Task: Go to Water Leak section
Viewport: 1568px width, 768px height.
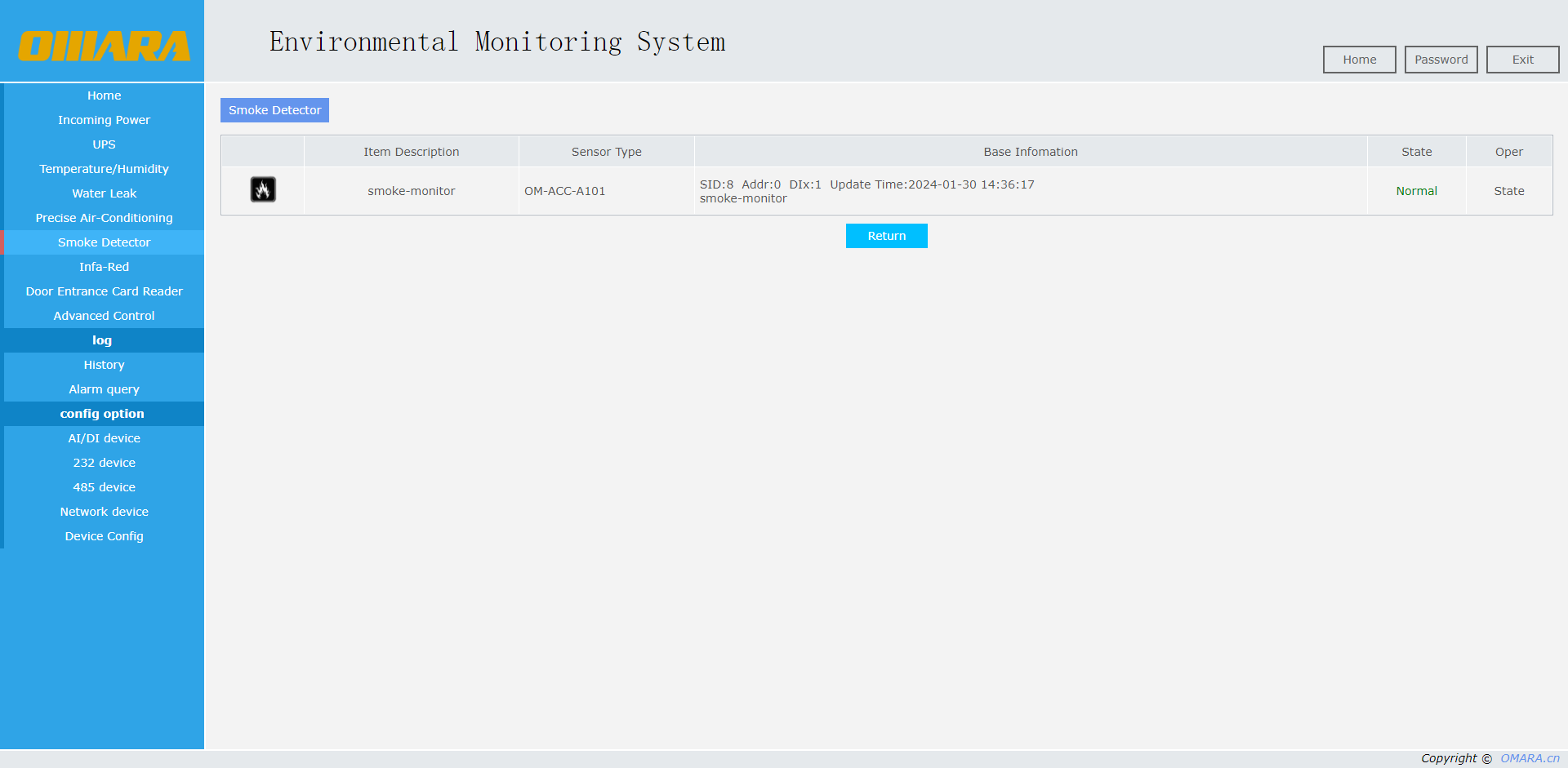Action: pyautogui.click(x=104, y=193)
